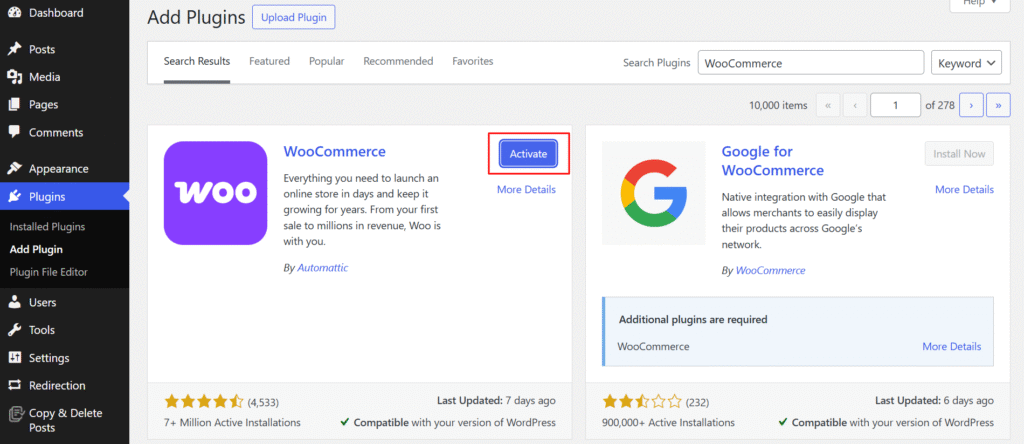Screen dimensions: 1024x444
Task: Click the '900,000+ Active Installations' text
Action: (668, 422)
